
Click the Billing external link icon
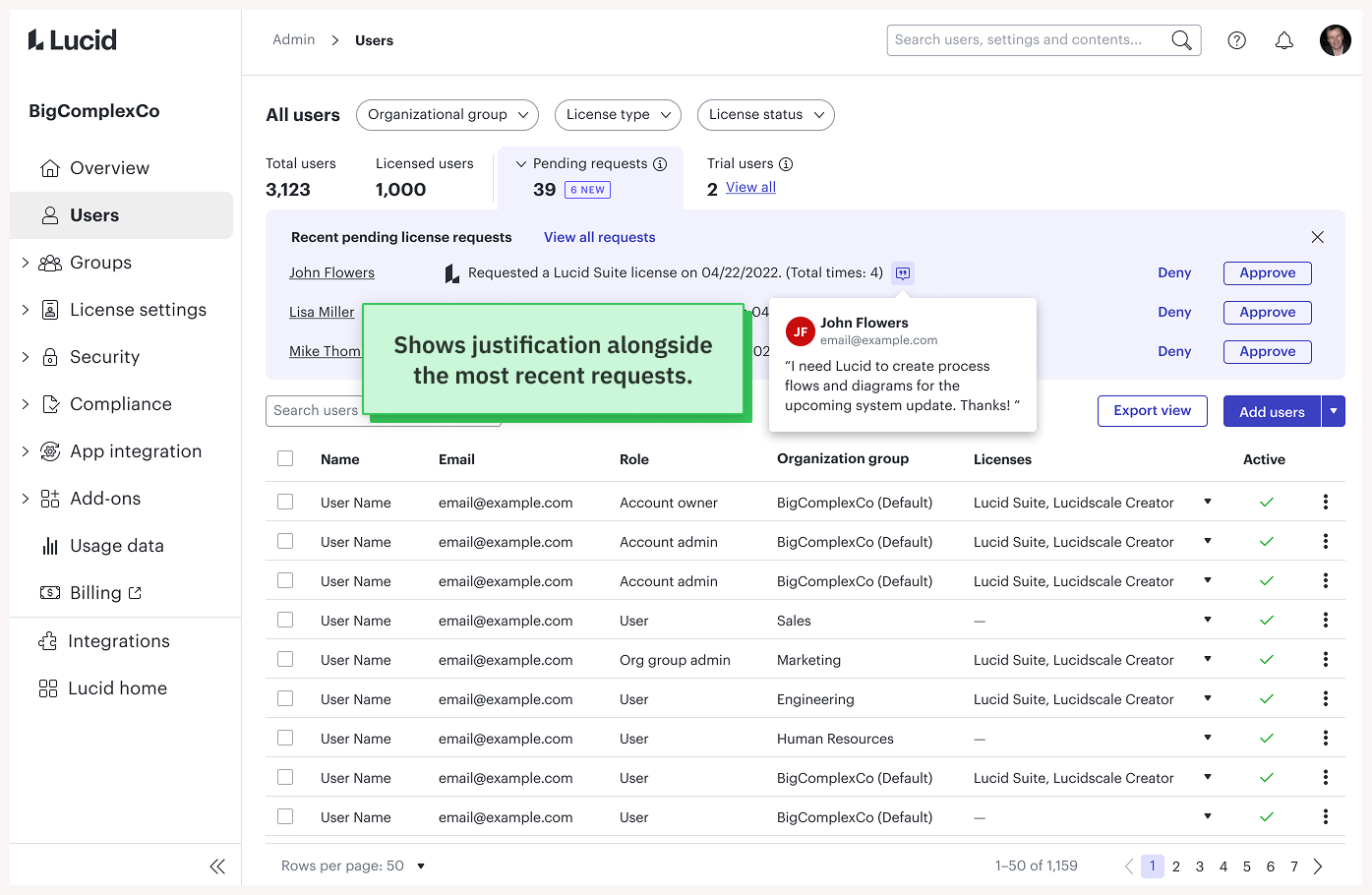pyautogui.click(x=135, y=593)
